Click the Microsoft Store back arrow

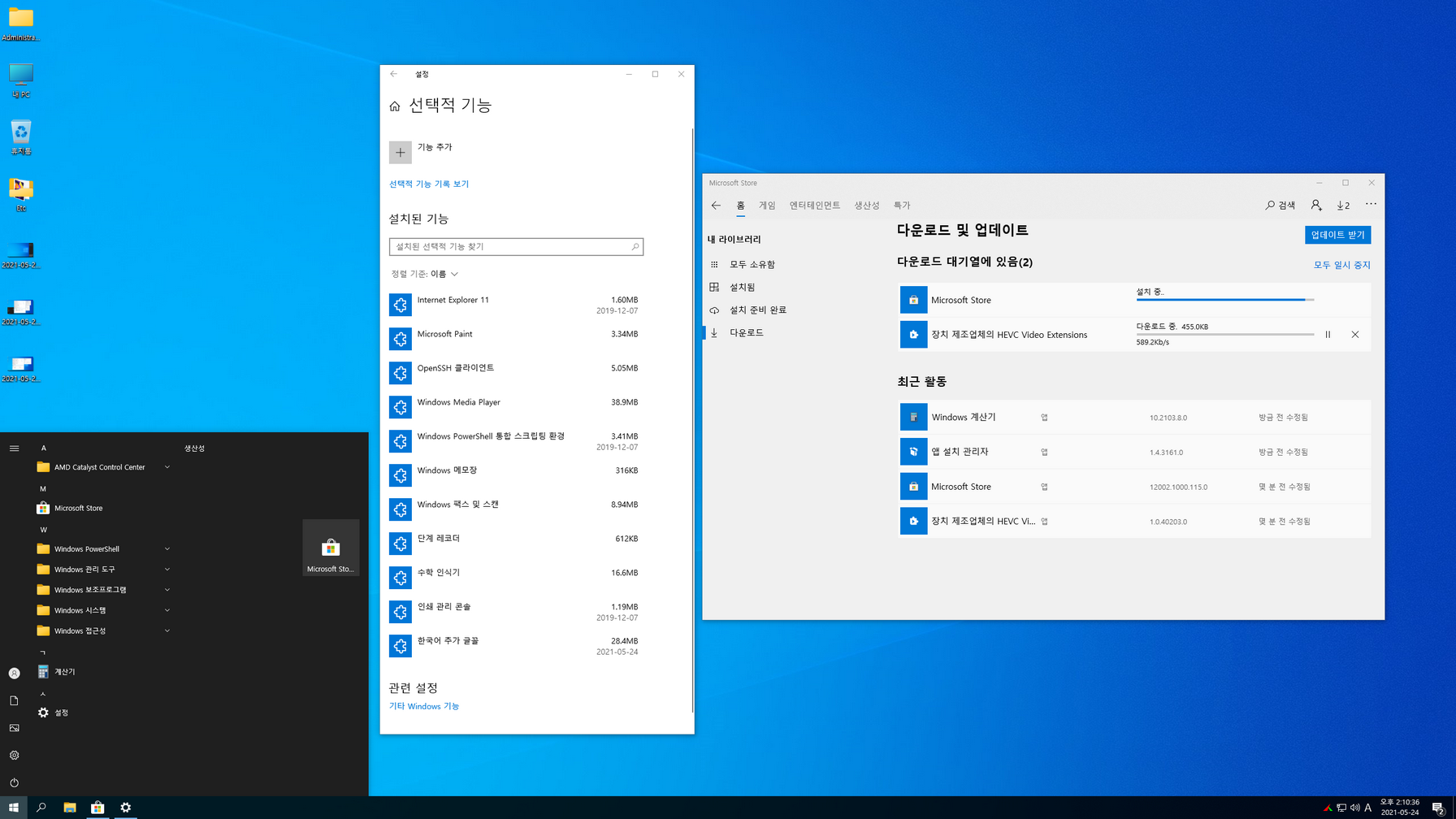click(716, 206)
